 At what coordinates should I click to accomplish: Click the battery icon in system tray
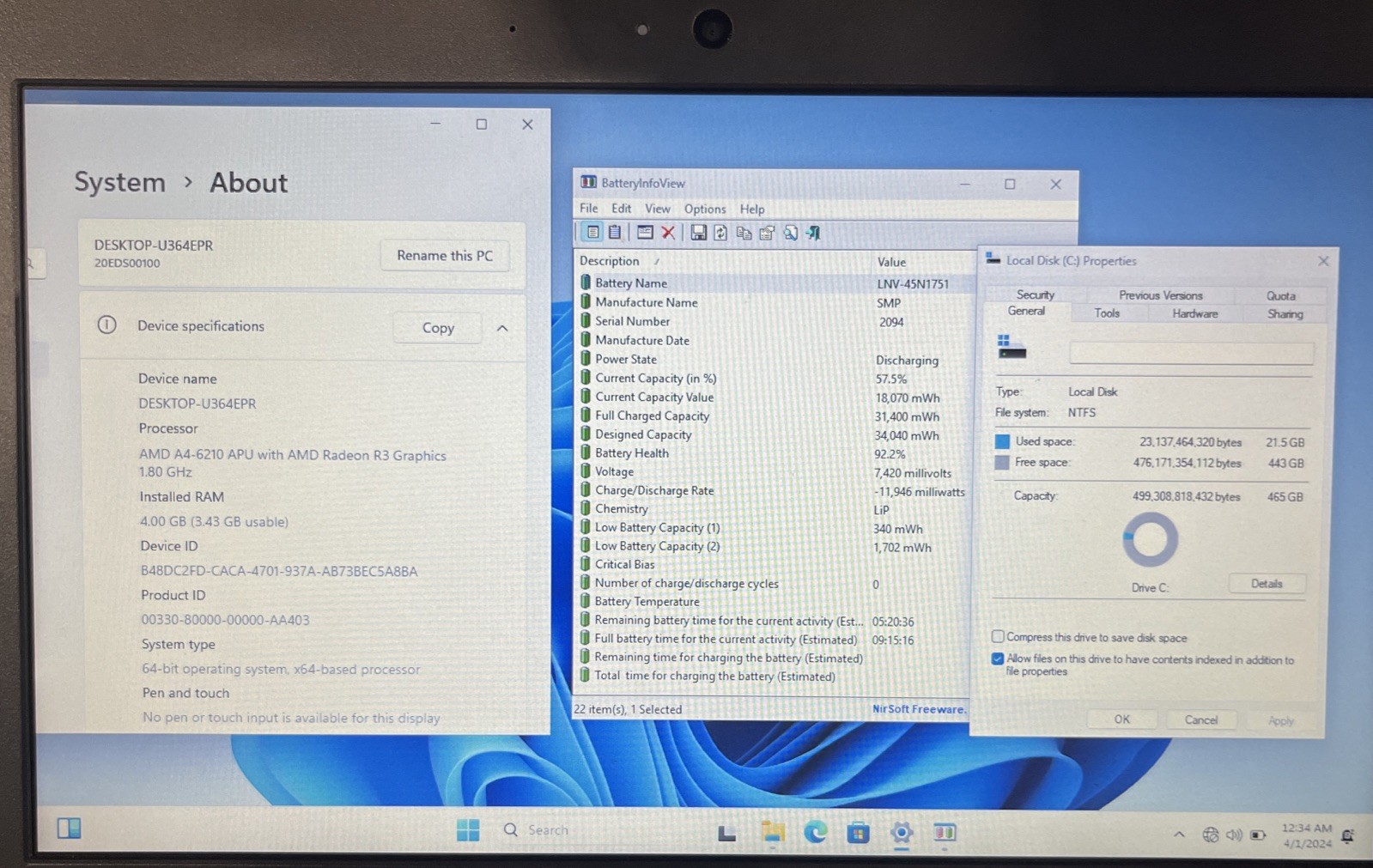coord(1258,835)
